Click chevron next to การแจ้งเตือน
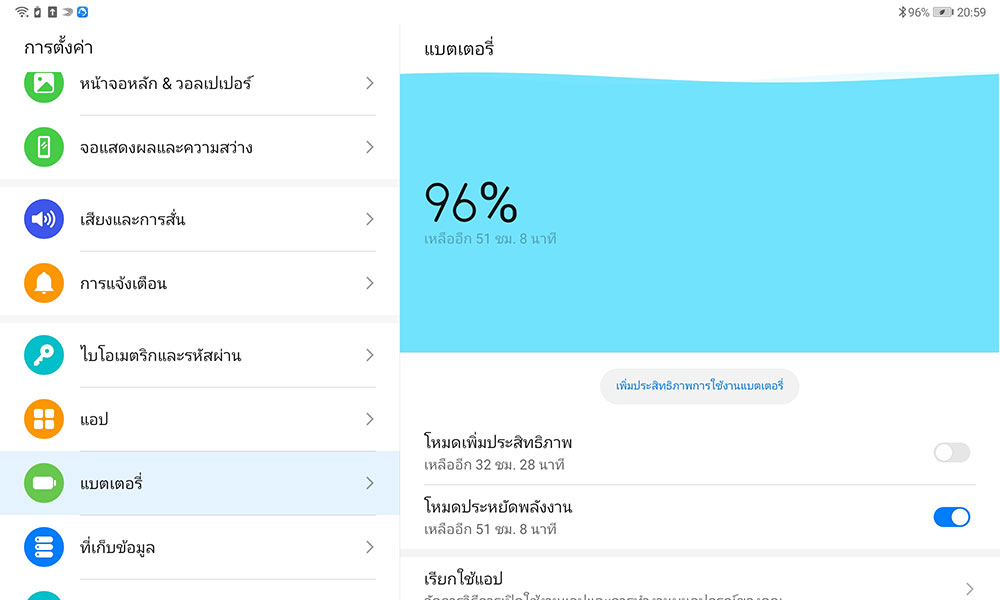The width and height of the screenshot is (1000, 600). [369, 283]
